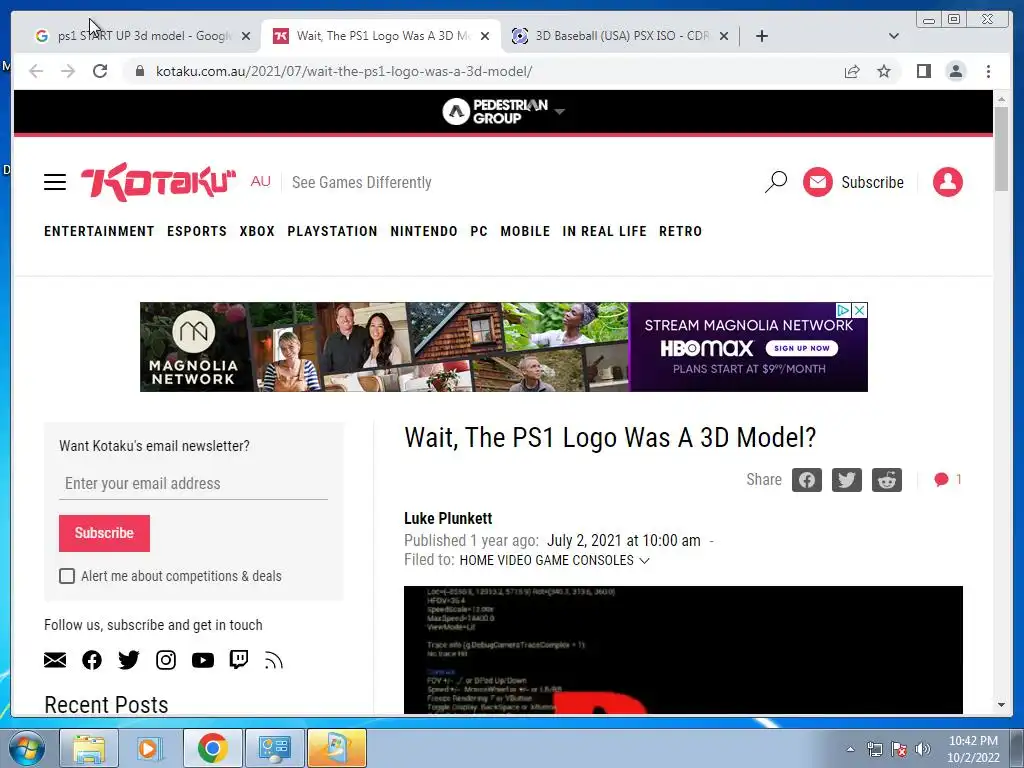The height and width of the screenshot is (768, 1024).
Task: Share article on Reddit
Action: point(887,480)
